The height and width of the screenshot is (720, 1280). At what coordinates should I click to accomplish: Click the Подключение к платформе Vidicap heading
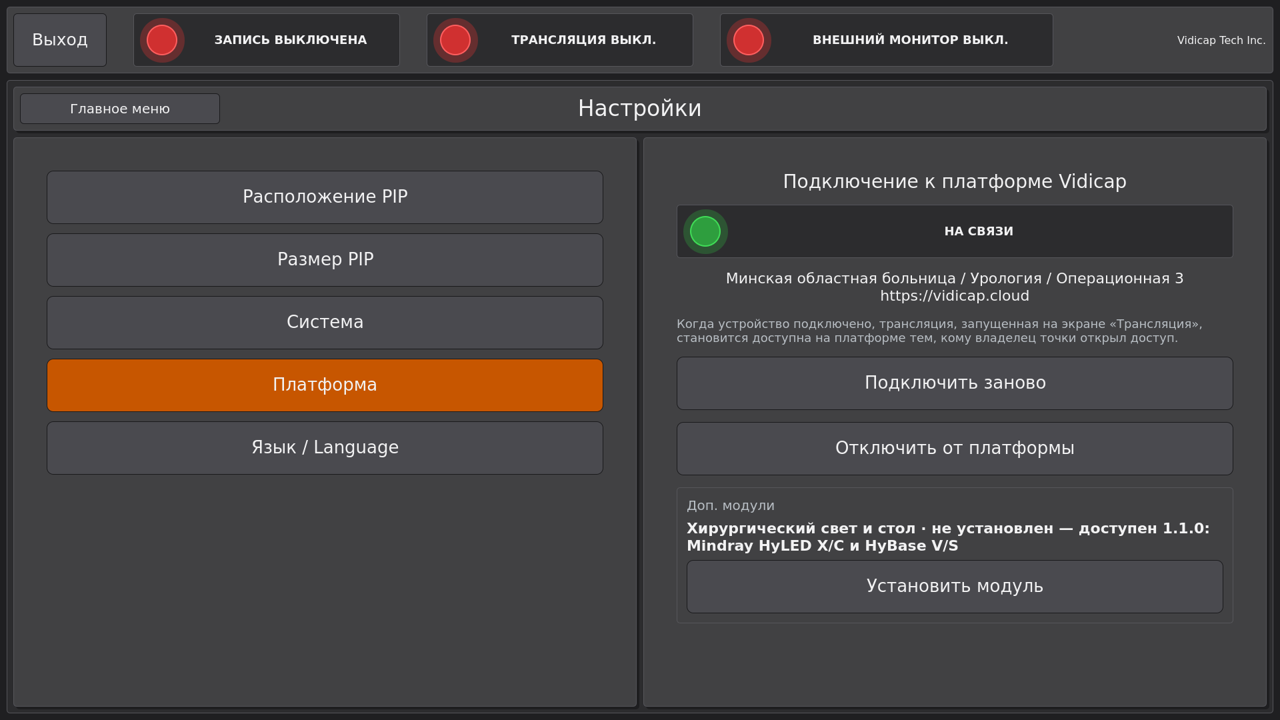point(955,181)
